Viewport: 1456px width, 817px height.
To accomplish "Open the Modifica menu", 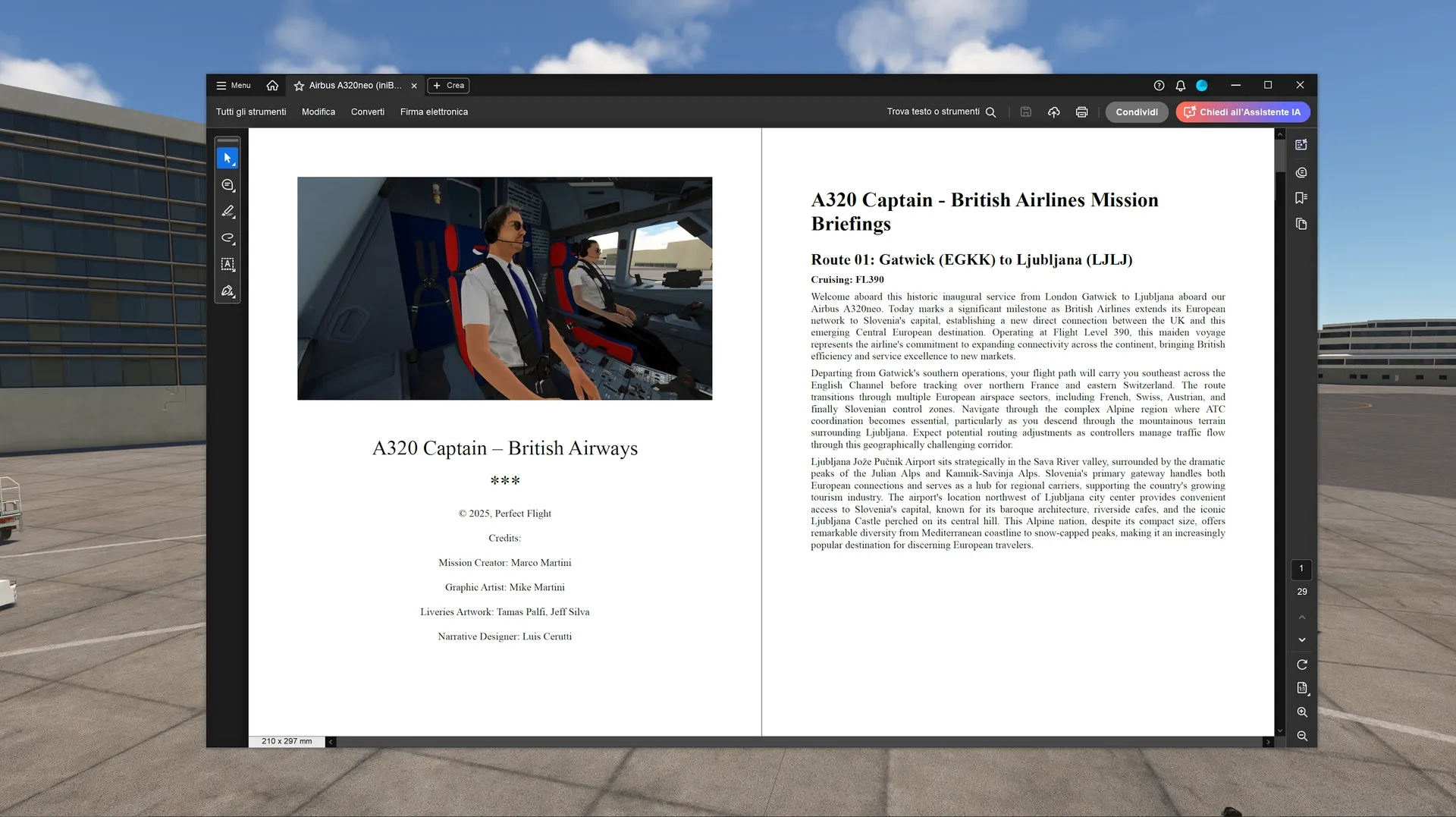I will click(x=318, y=112).
